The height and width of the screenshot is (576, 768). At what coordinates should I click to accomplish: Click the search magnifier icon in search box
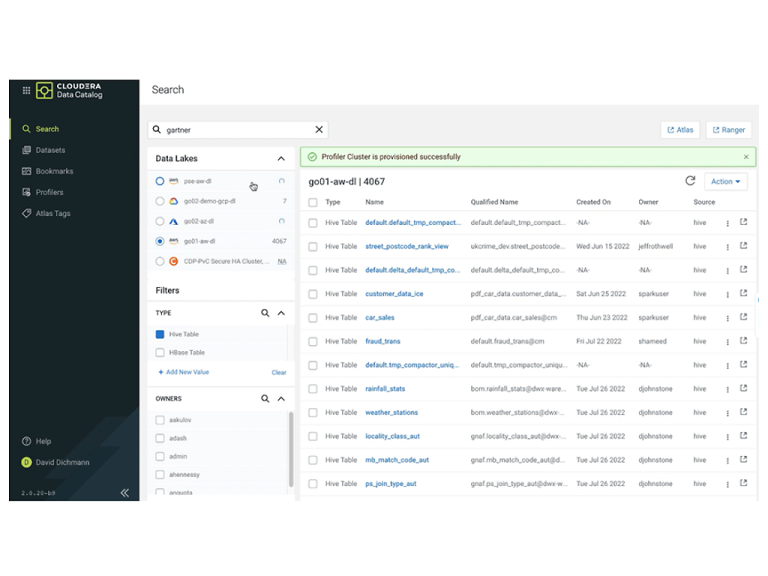click(157, 129)
